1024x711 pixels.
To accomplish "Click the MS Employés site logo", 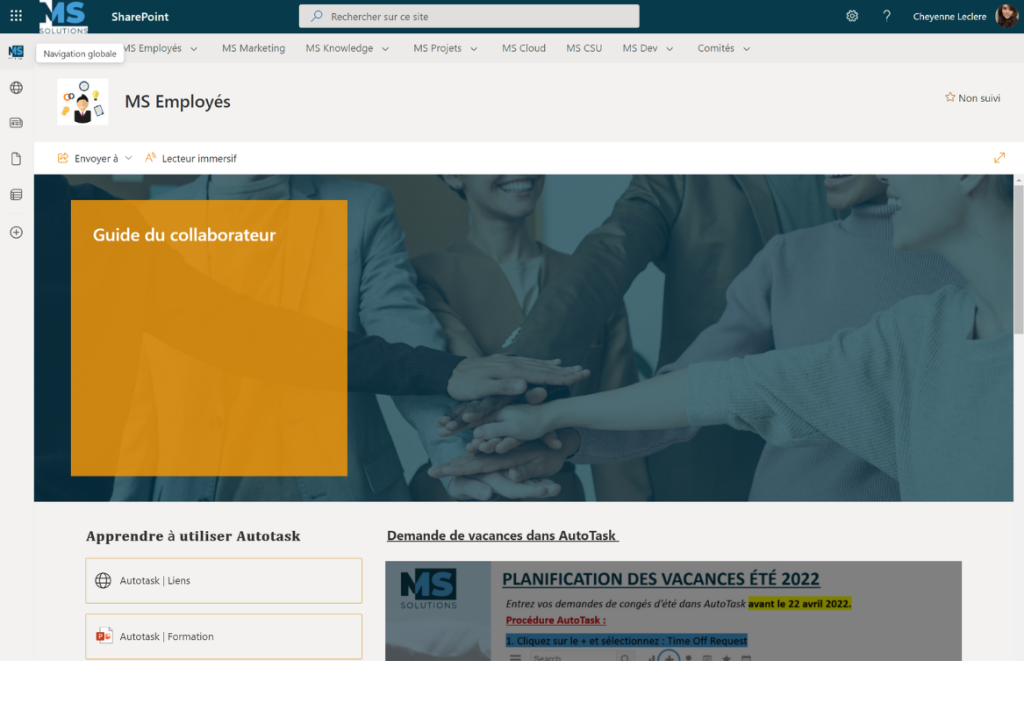I will [x=82, y=102].
